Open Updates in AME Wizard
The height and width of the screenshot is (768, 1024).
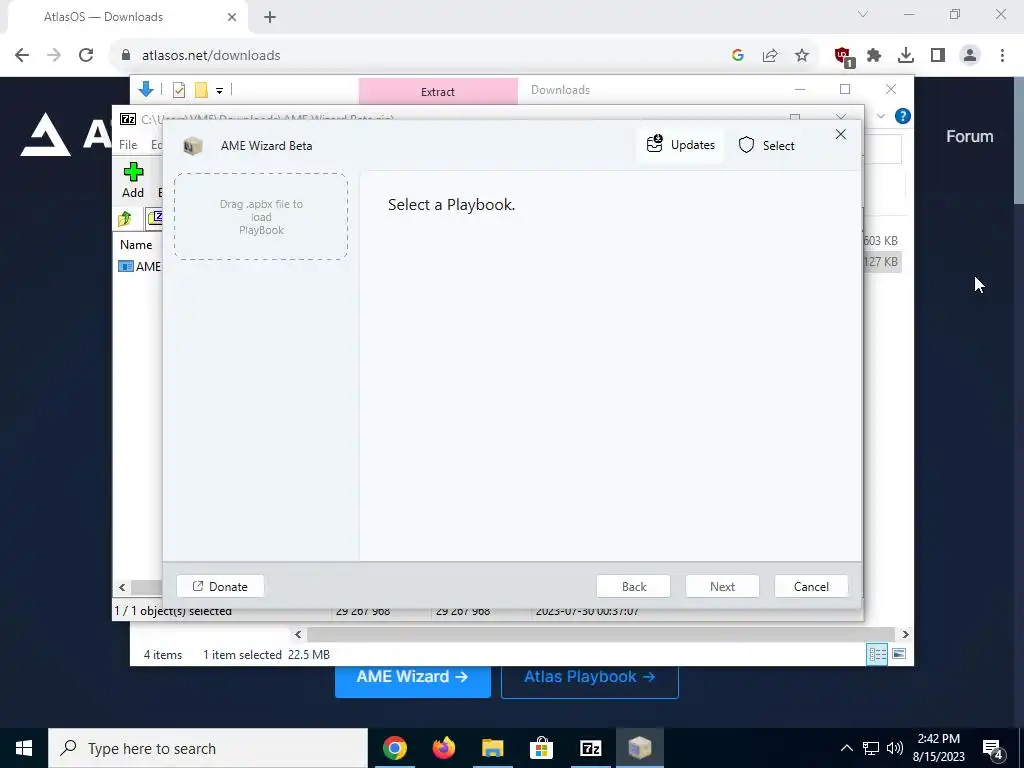click(x=680, y=145)
